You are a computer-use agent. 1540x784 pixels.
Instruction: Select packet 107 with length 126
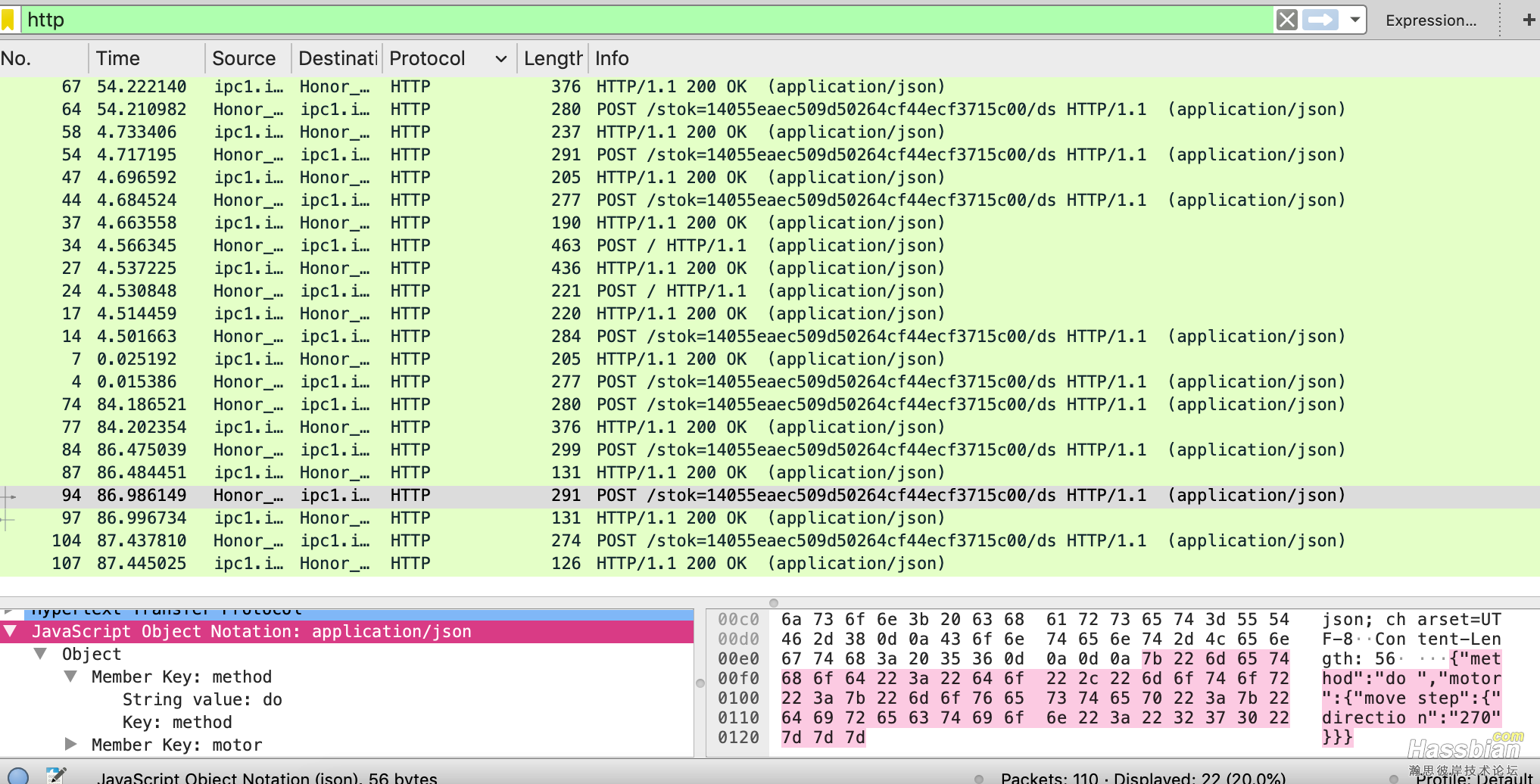pyautogui.click(x=770, y=564)
